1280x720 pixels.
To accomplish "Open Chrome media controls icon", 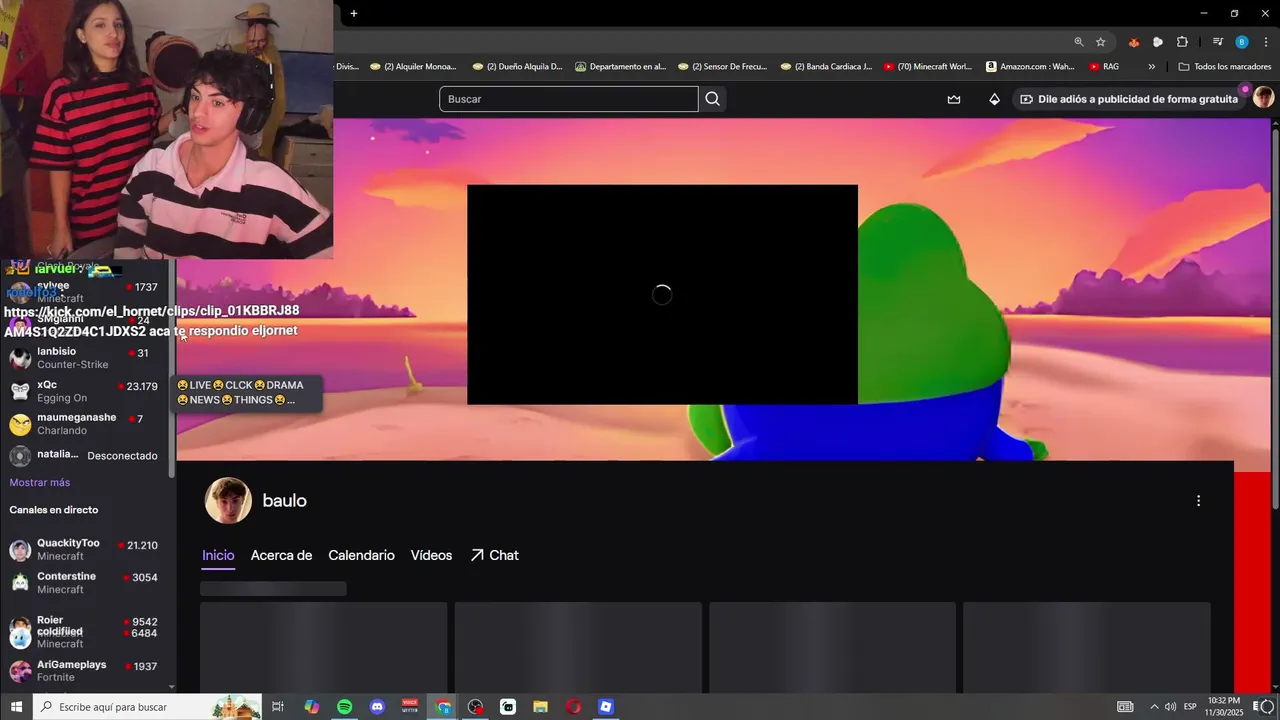I will tap(1217, 42).
